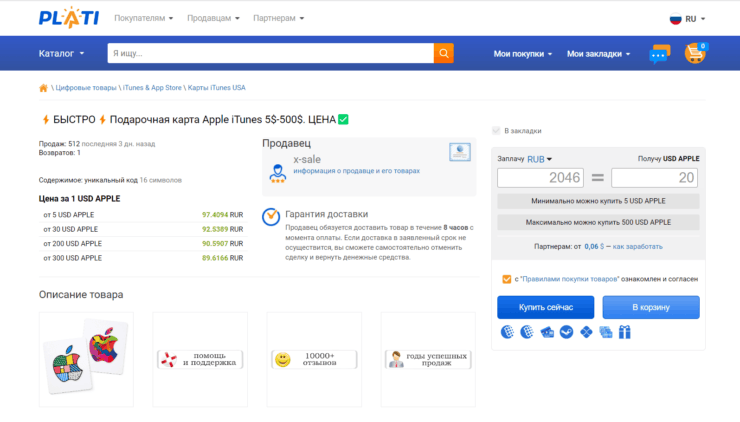The width and height of the screenshot is (740, 422).
Task: Open the 10000+ отзывов thumbnail
Action: [314, 359]
